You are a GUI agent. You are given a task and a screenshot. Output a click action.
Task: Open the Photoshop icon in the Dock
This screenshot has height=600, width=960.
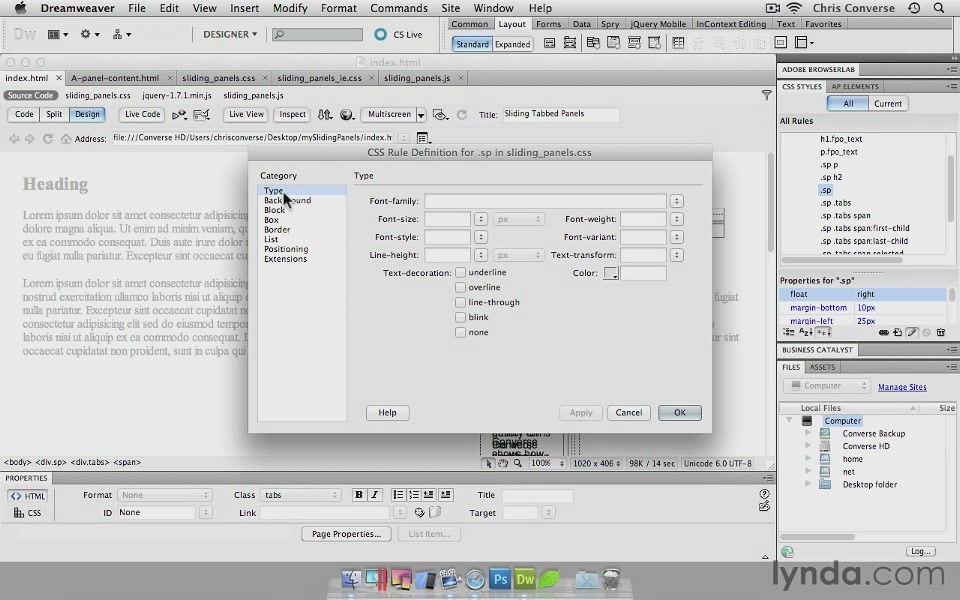[x=500, y=579]
